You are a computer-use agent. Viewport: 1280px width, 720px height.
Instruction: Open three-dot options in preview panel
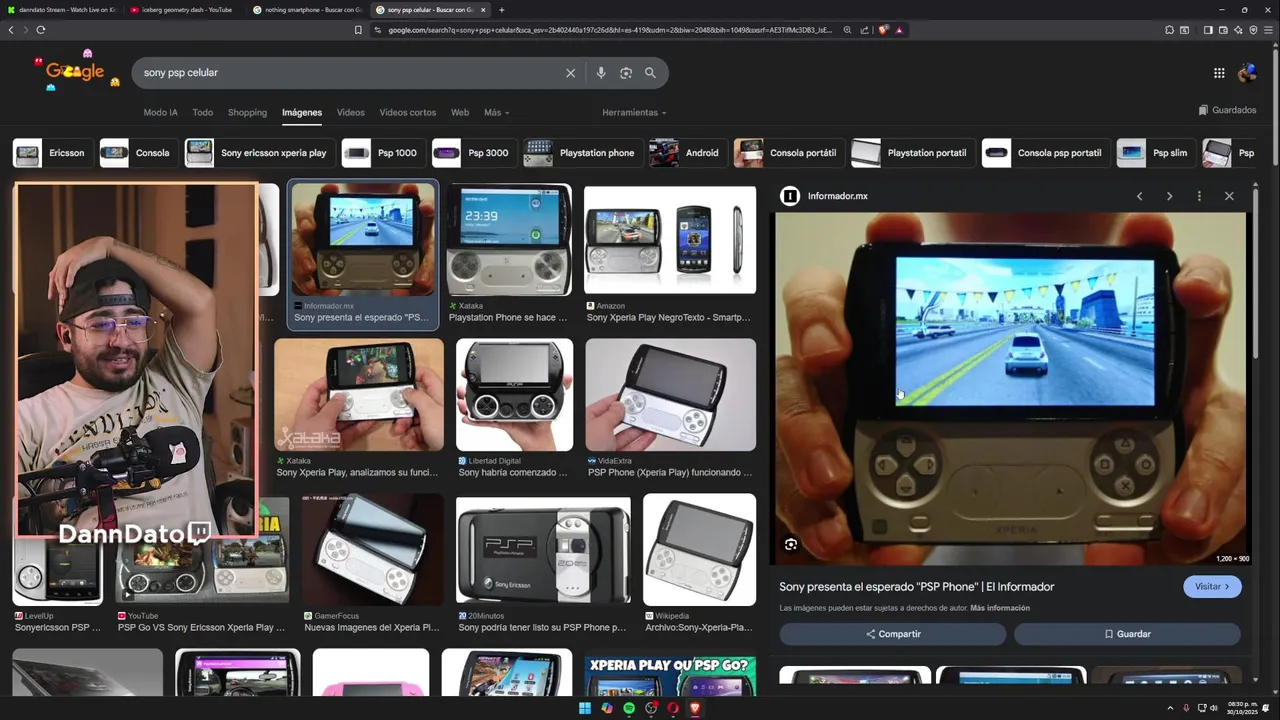(1199, 196)
